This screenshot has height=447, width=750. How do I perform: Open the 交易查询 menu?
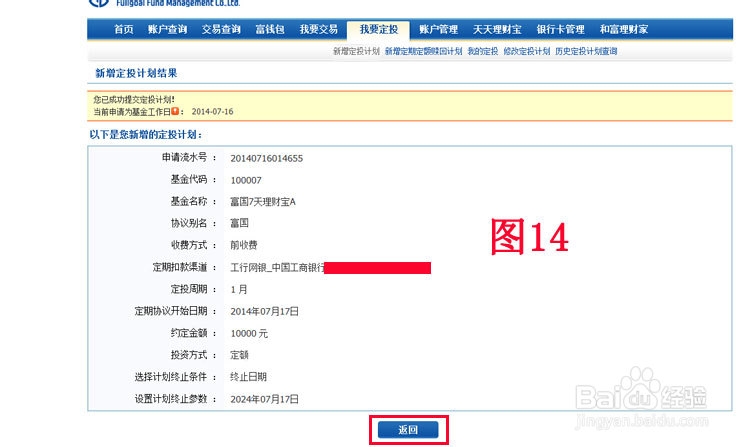coord(221,29)
